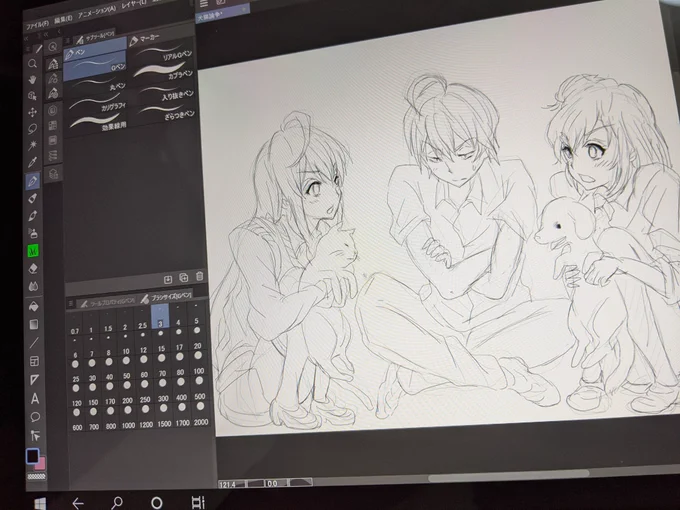
Task: Select the Pencil tool below Pen
Action: click(x=33, y=198)
